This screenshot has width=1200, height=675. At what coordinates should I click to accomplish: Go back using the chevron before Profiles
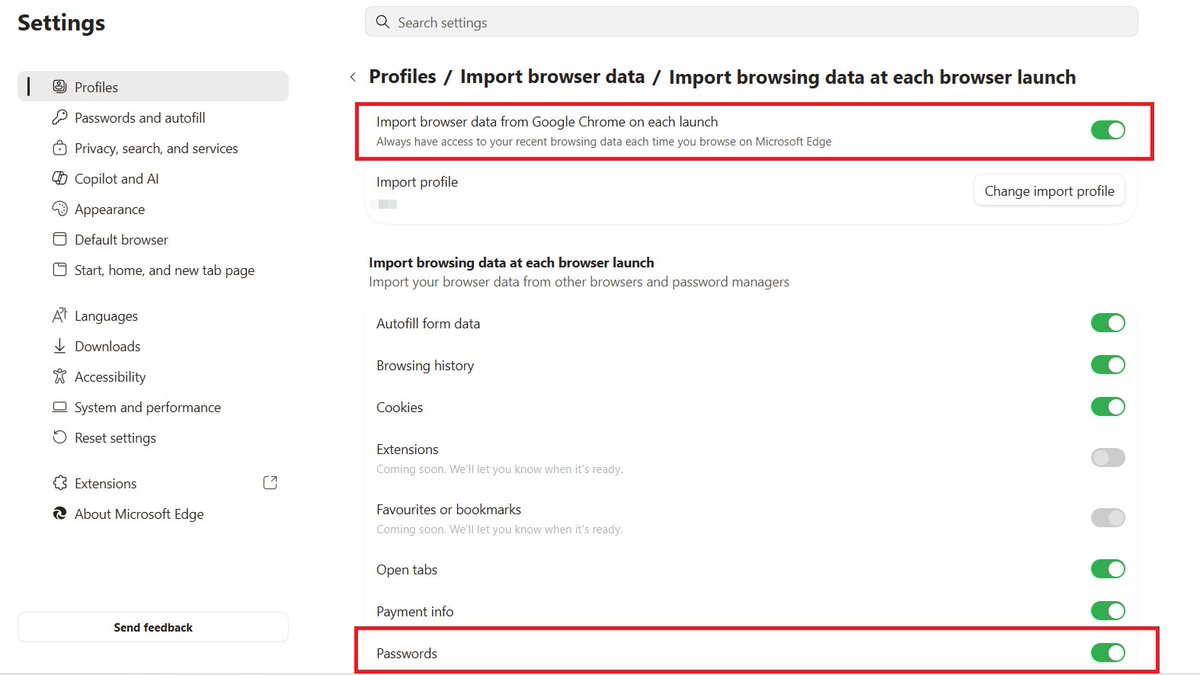coord(353,77)
